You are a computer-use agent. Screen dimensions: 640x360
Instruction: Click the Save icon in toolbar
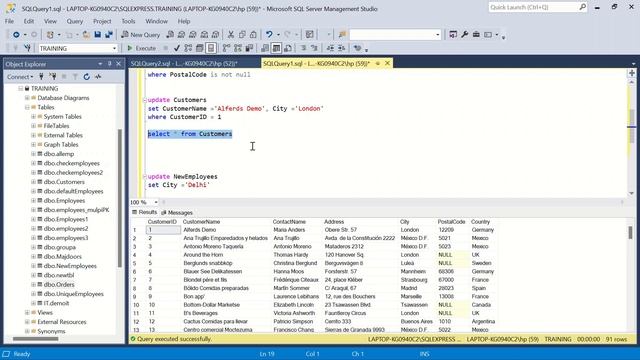pyautogui.click(x=98, y=35)
